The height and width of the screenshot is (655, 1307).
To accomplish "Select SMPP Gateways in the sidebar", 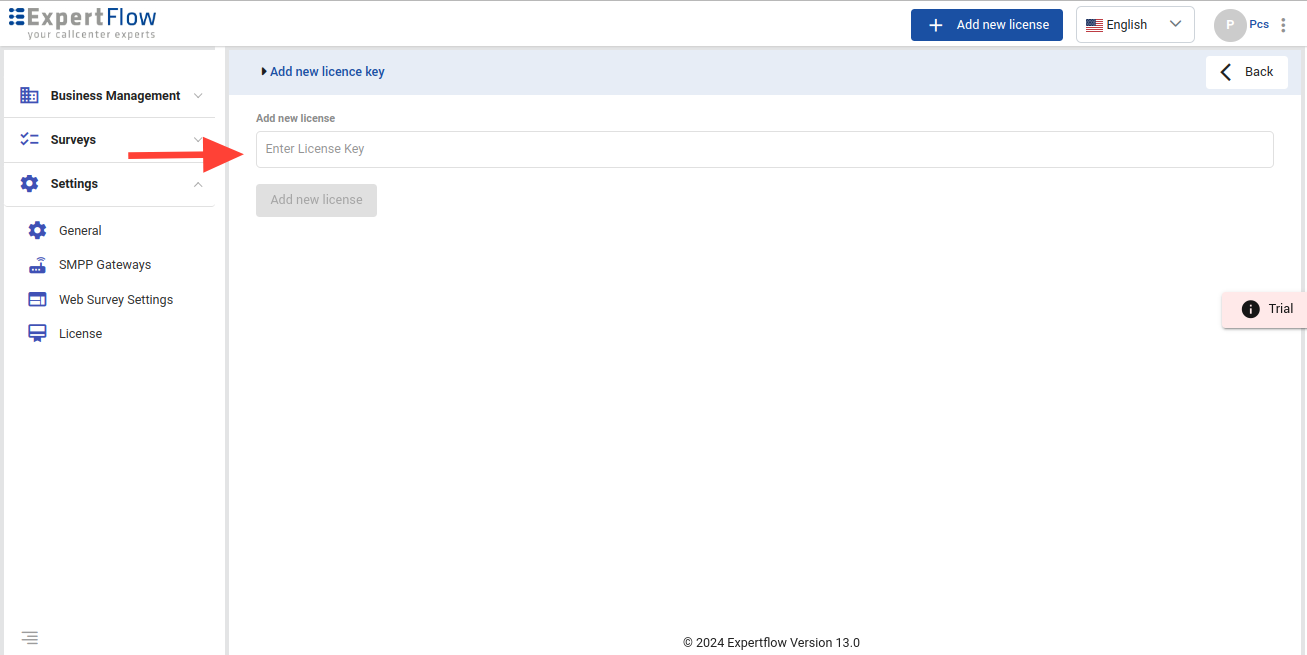I will pyautogui.click(x=105, y=265).
